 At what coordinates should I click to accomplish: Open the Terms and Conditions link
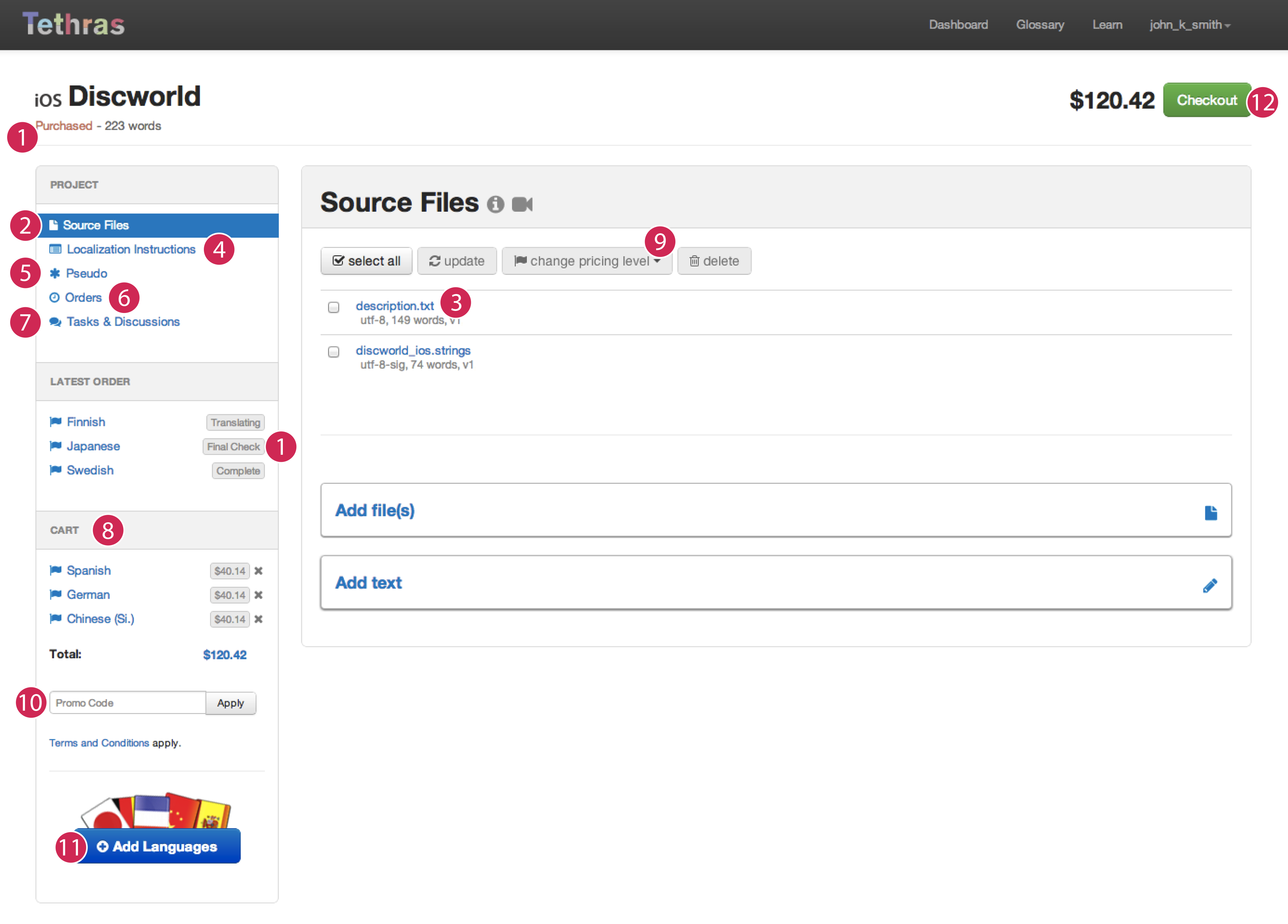[99, 743]
